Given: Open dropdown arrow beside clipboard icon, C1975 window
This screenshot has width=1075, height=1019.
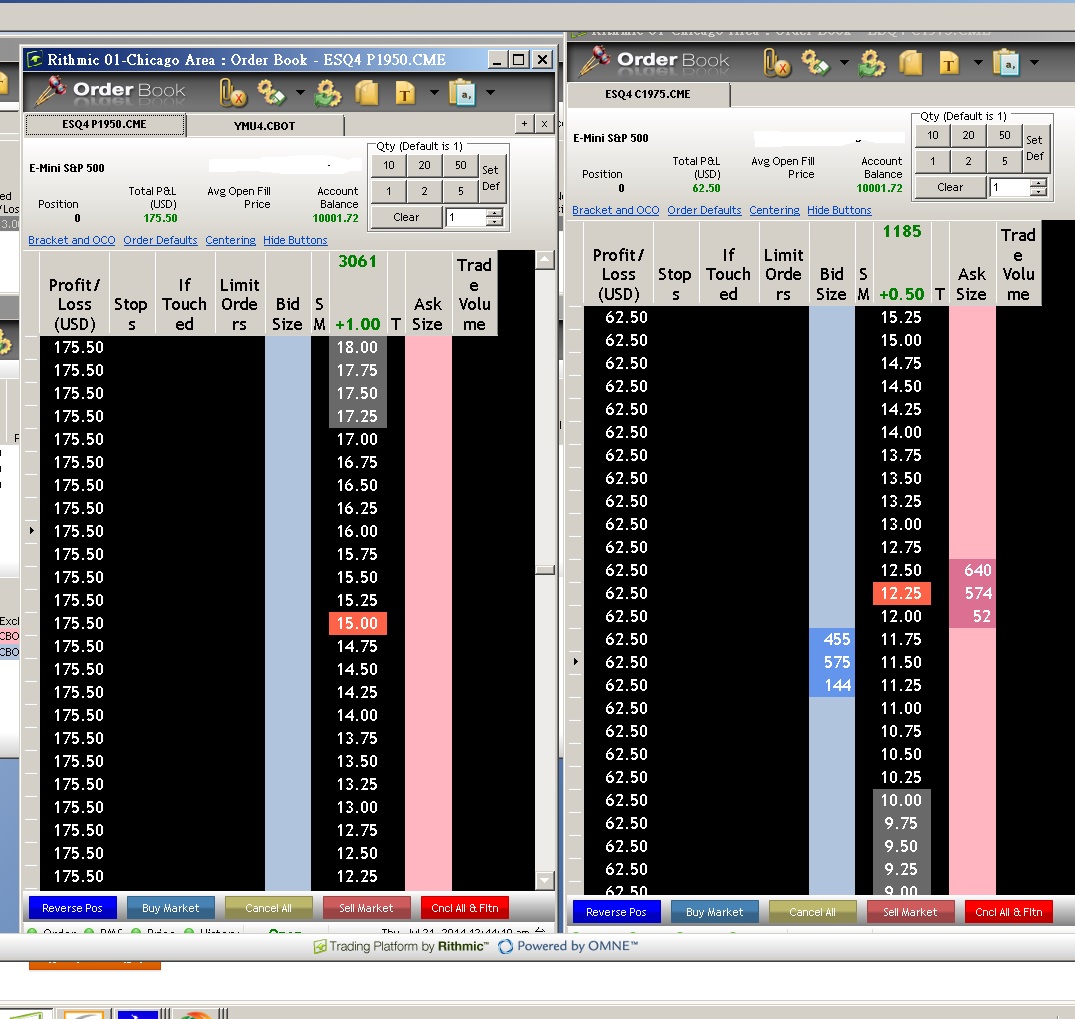Looking at the screenshot, I should 1035,62.
